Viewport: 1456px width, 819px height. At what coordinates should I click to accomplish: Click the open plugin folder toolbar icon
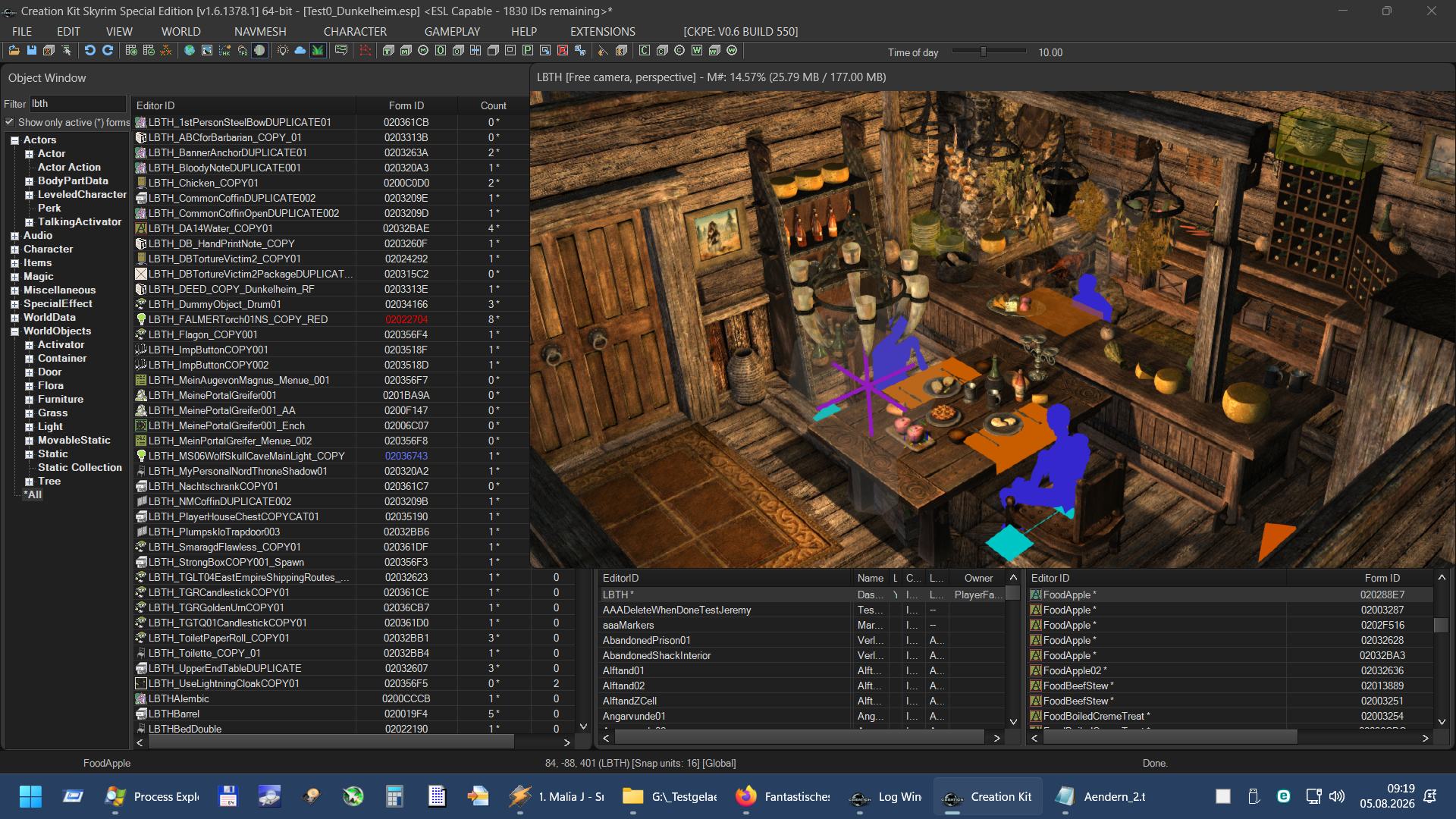[14, 51]
